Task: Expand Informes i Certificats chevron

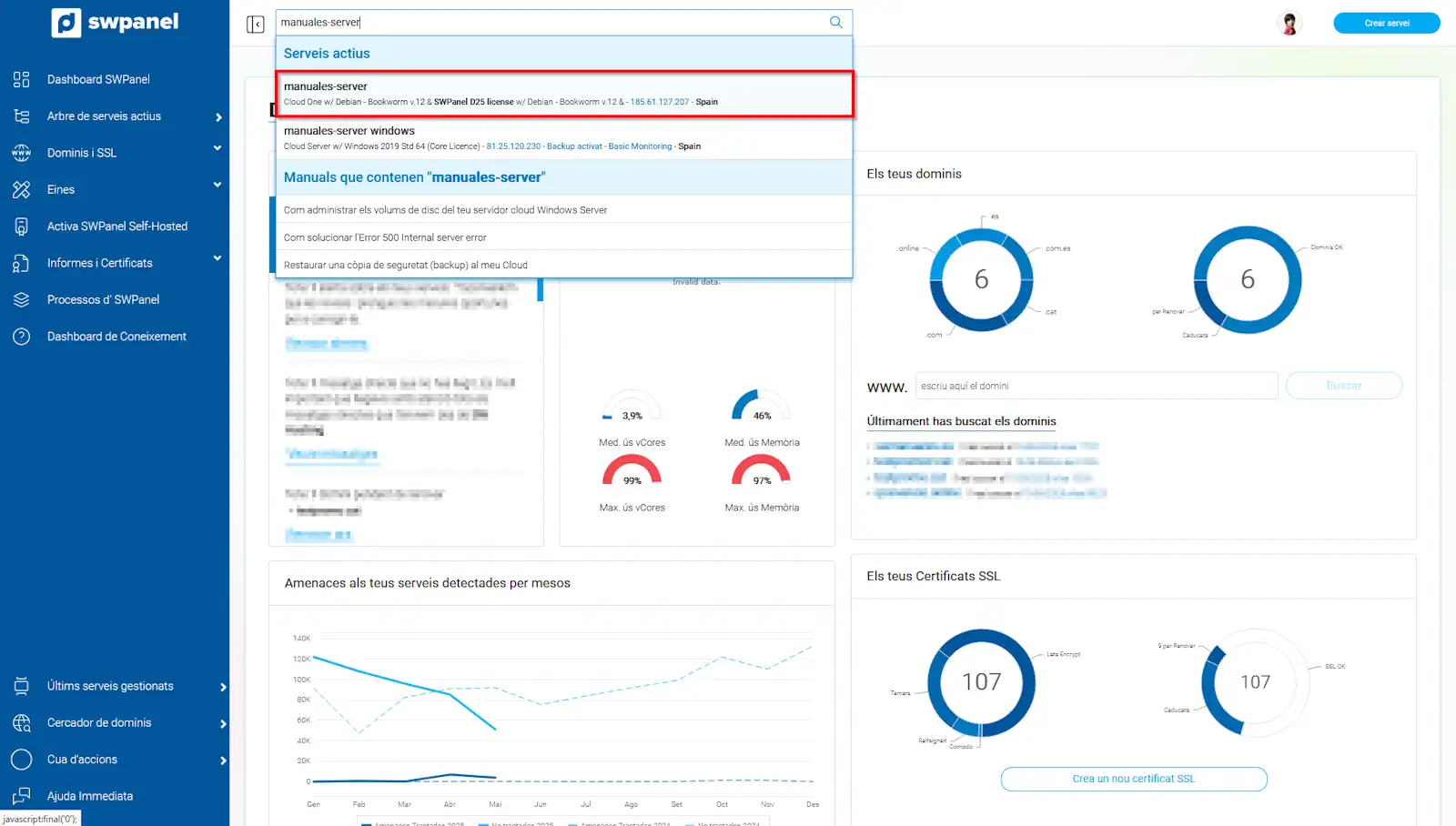Action: point(217,258)
